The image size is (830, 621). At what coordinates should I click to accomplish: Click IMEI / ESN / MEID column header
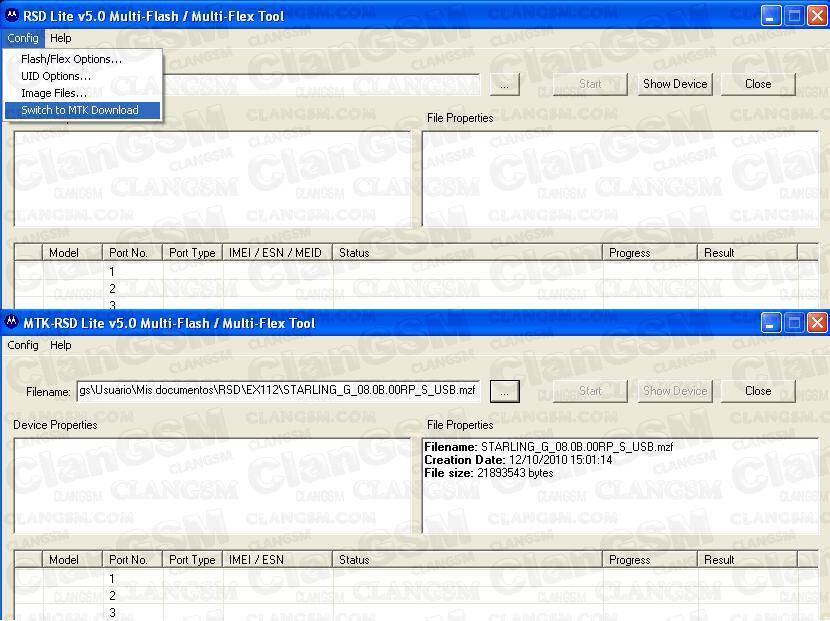click(275, 253)
